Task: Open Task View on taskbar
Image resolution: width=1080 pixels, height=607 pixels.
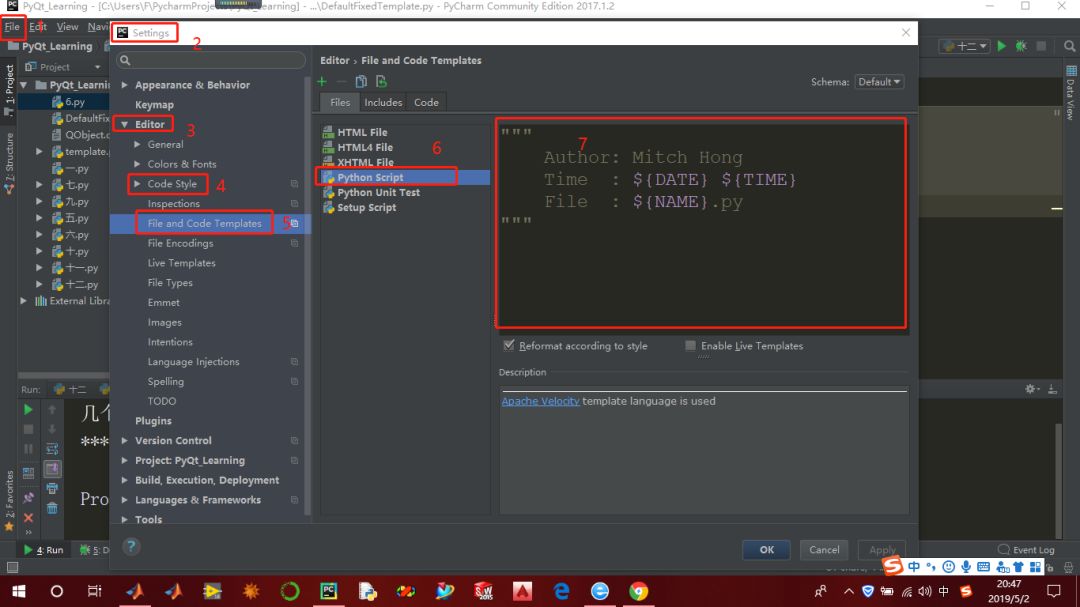Action: click(x=94, y=591)
